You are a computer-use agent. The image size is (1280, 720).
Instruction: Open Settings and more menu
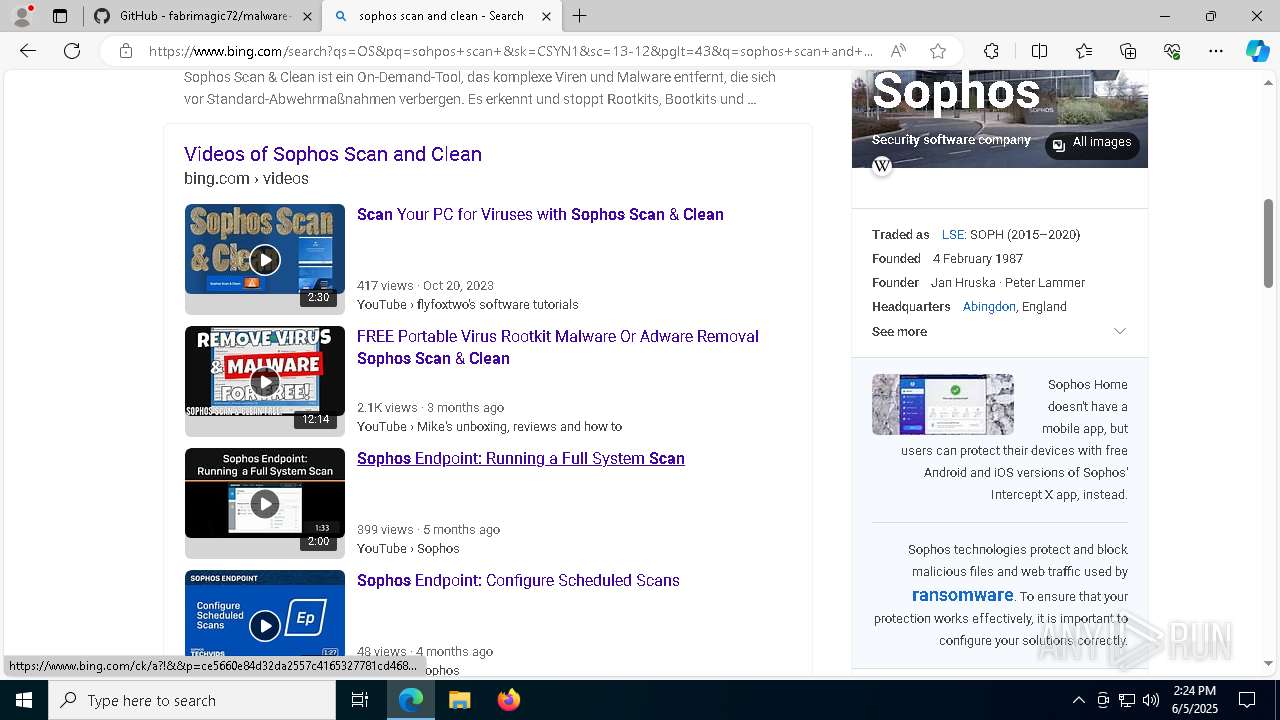[1216, 51]
